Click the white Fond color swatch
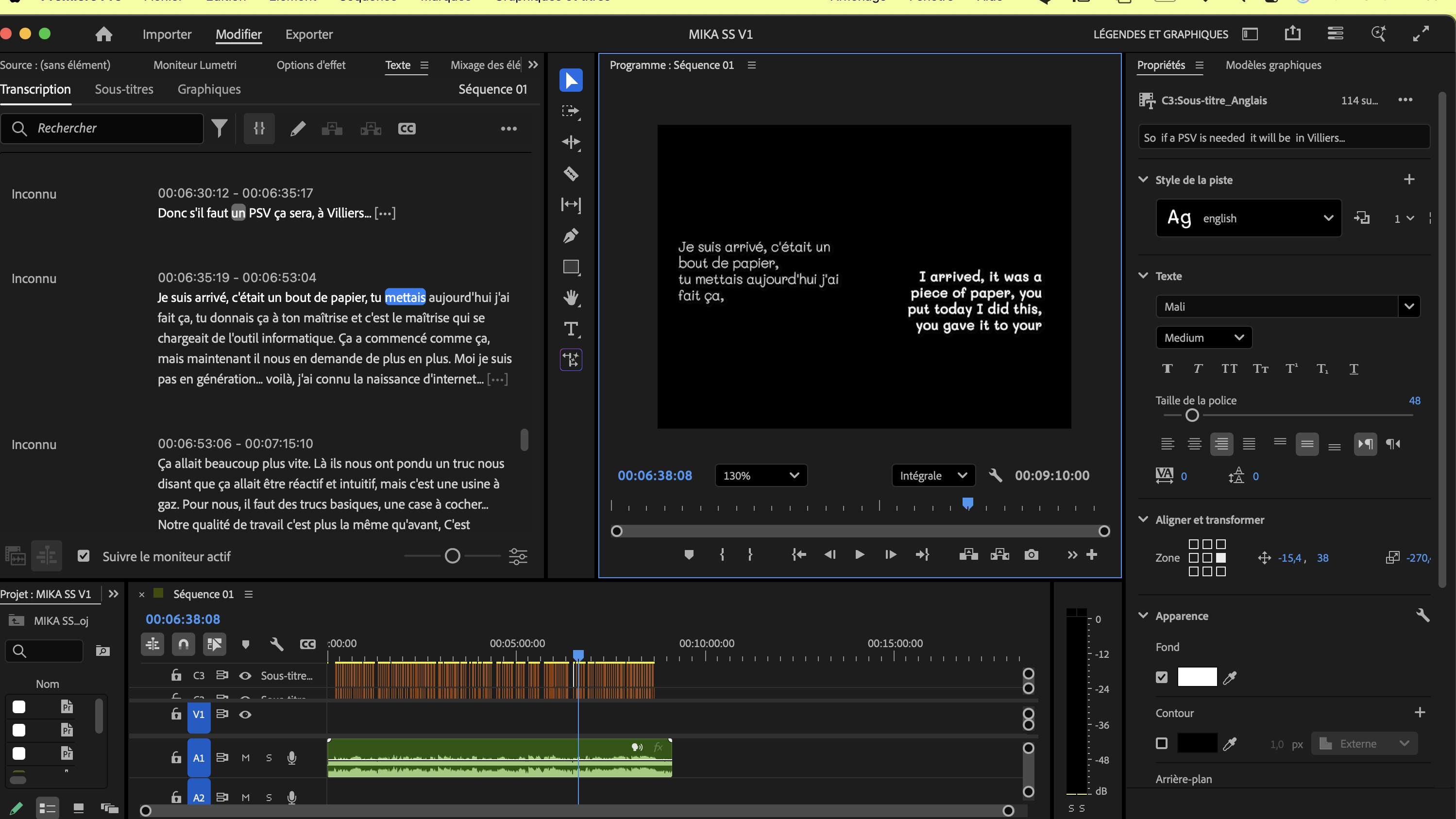Screen dimensions: 1456x819 tap(1197, 677)
